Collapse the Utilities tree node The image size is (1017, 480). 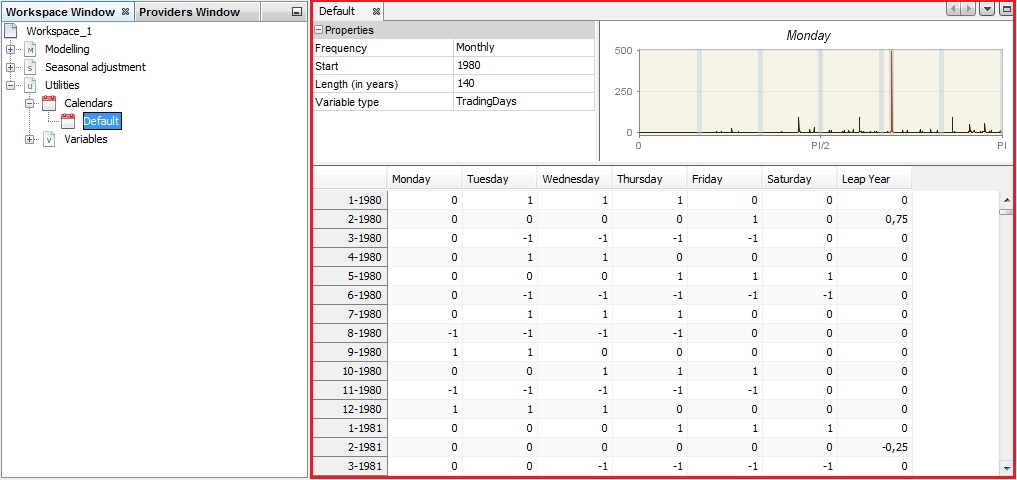pyautogui.click(x=11, y=85)
